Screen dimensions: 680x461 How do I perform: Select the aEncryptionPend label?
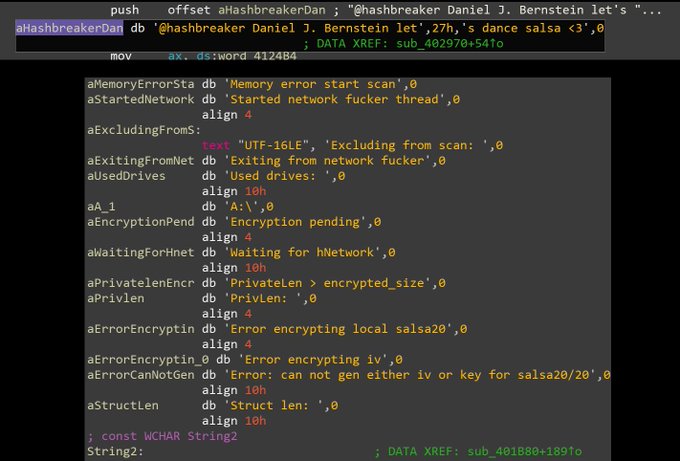pyautogui.click(x=141, y=222)
